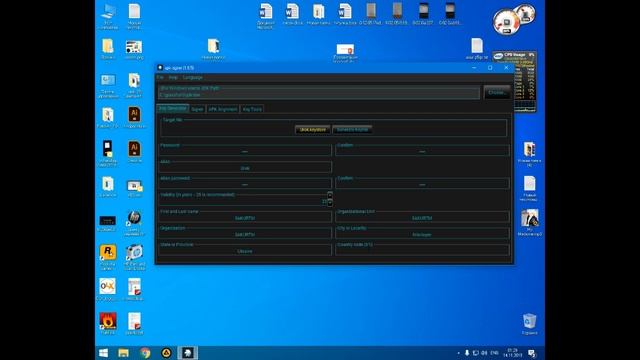Focus the Confirm field beside Alias password
Viewport: 640px width, 360px height.
pyautogui.click(x=422, y=184)
